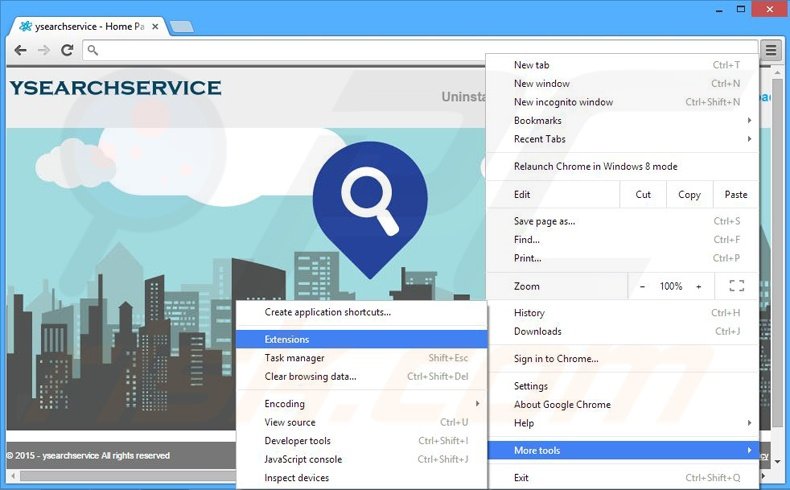Viewport: 790px width, 490px height.
Task: Open a new tab with the tab strip button
Action: 181,27
